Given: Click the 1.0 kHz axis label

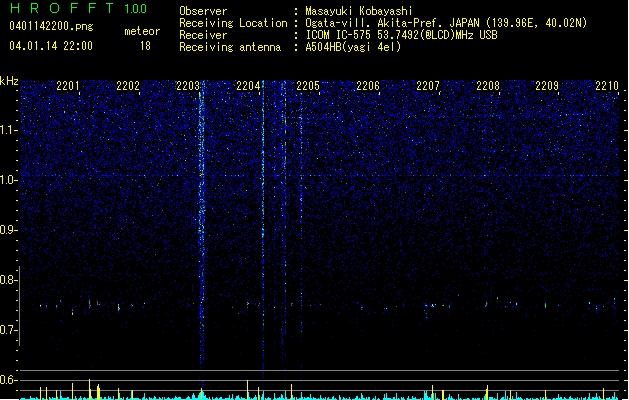Looking at the screenshot, I should click(8, 180).
